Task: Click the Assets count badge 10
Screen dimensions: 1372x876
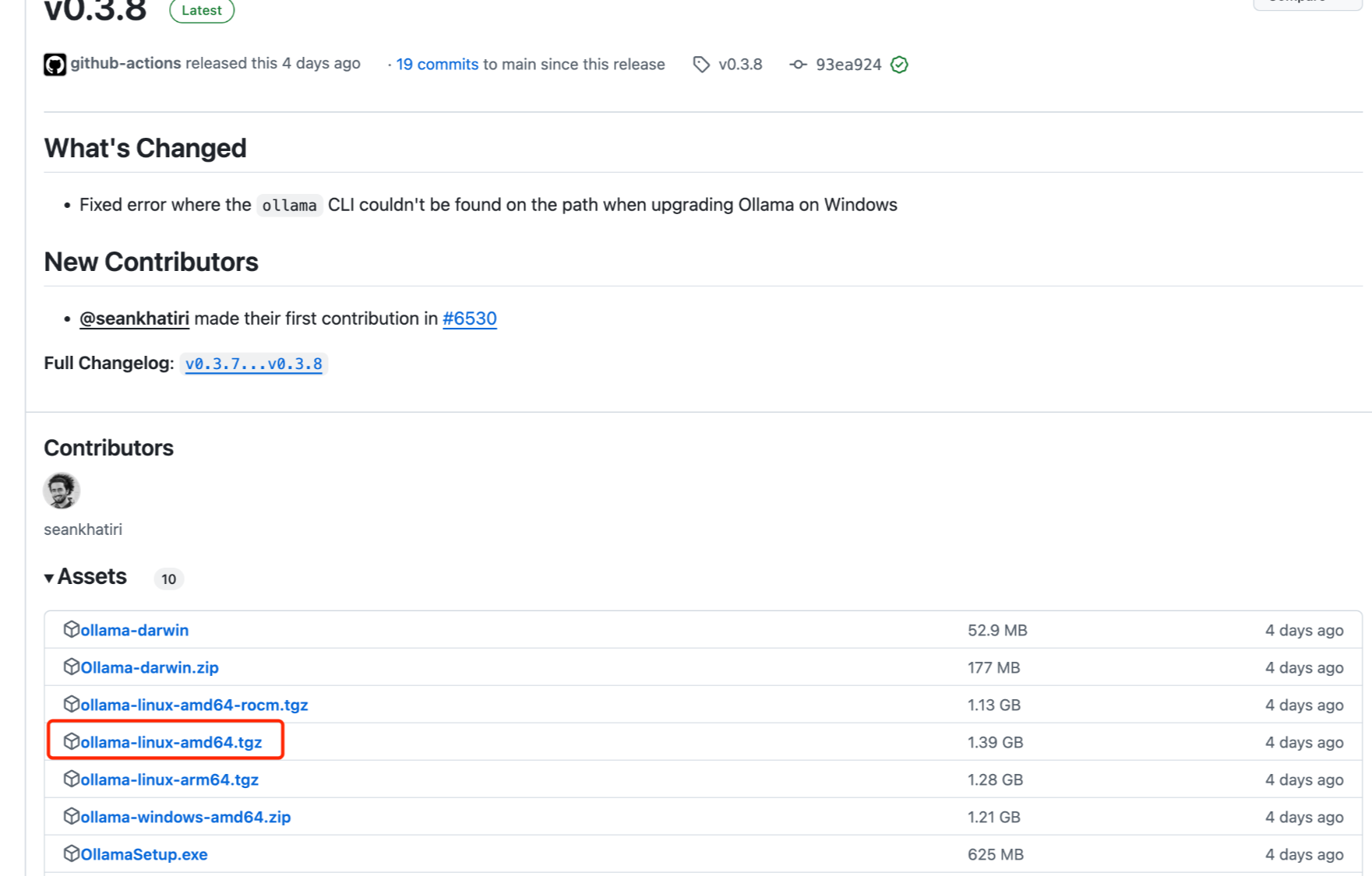Action: click(x=169, y=579)
